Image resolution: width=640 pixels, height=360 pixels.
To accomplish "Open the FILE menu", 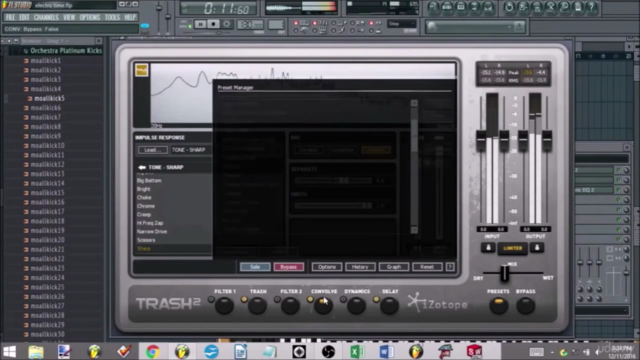I will point(10,17).
